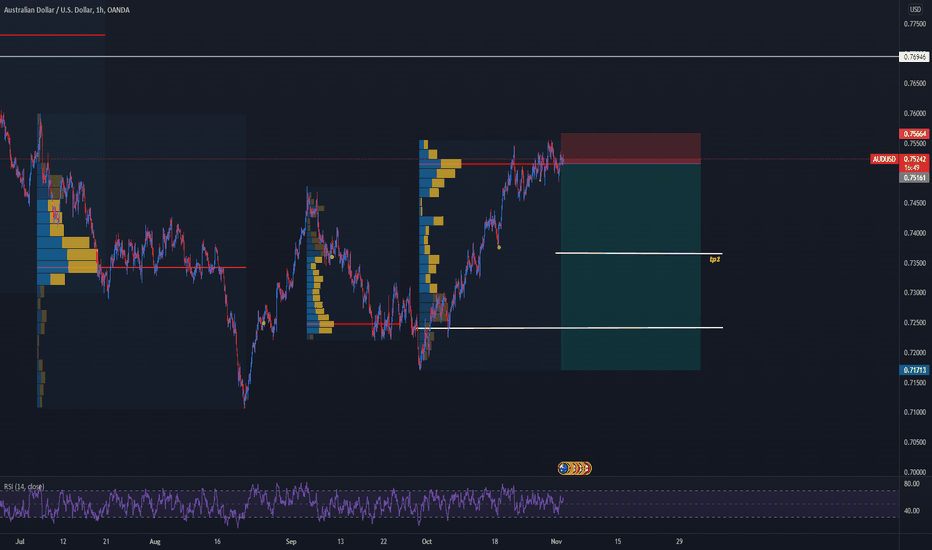
Task: Click the 0.70000 price axis label
Action: click(914, 472)
